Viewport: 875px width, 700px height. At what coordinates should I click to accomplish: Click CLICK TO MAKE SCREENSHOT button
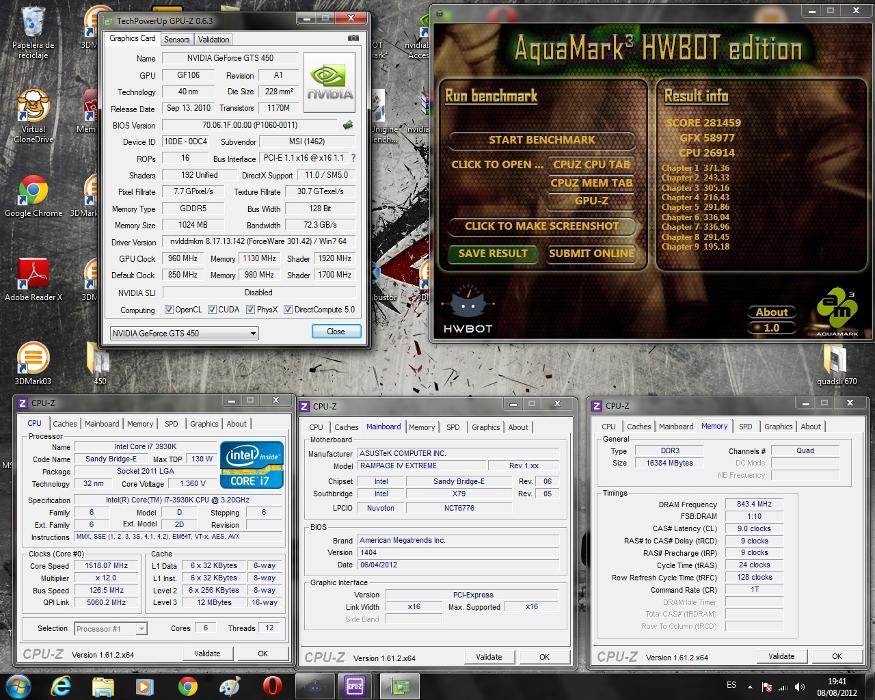point(541,226)
